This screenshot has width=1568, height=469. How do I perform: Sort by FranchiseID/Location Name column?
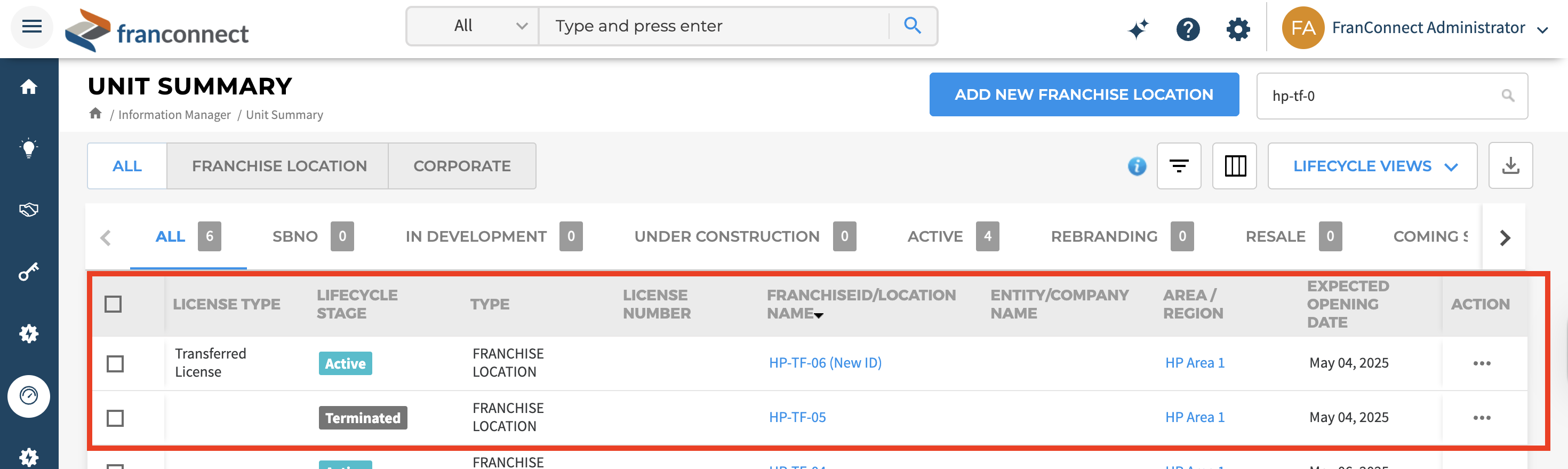tap(861, 304)
